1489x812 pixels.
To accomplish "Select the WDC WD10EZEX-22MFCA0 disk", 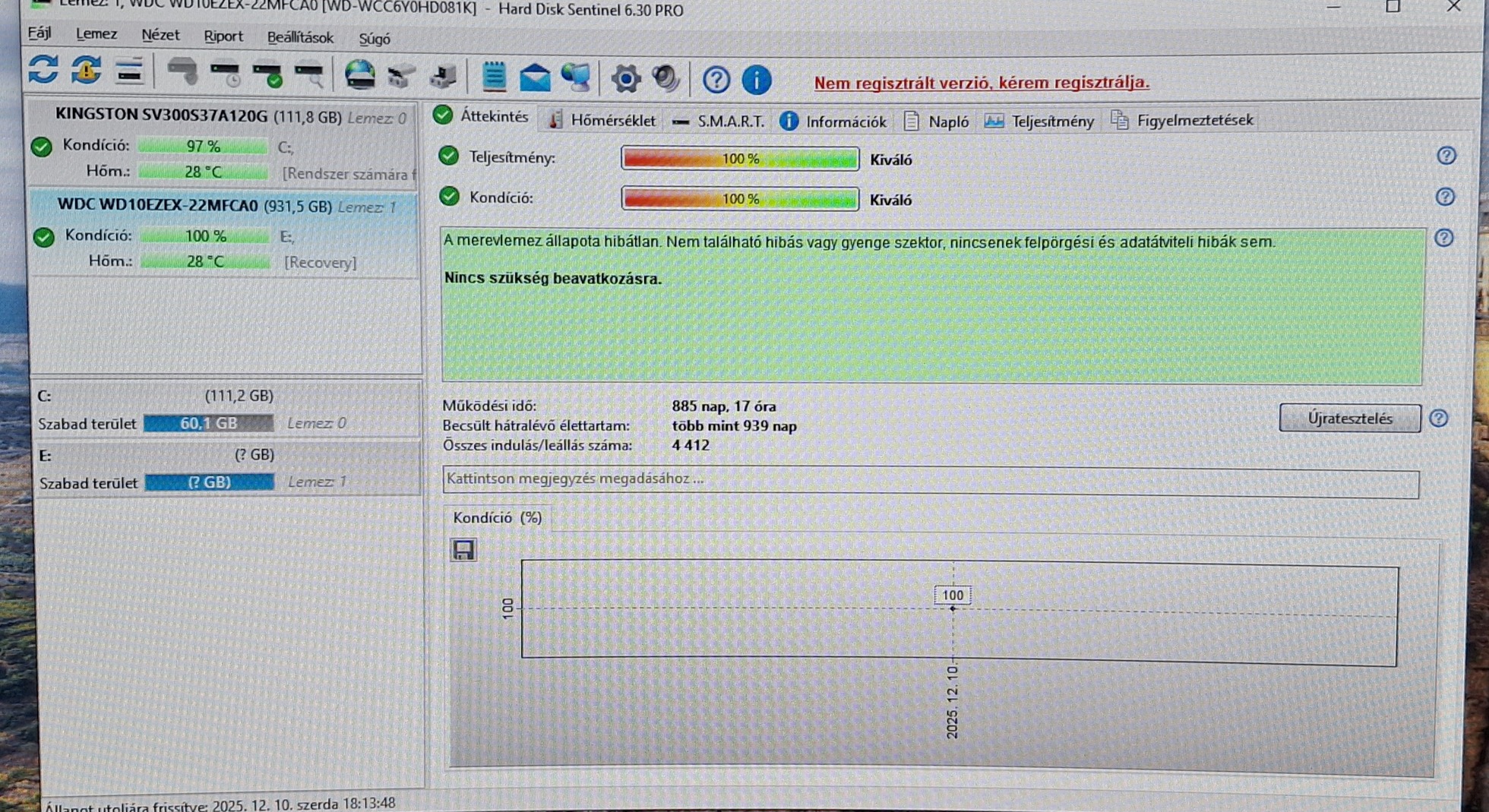I will [224, 235].
